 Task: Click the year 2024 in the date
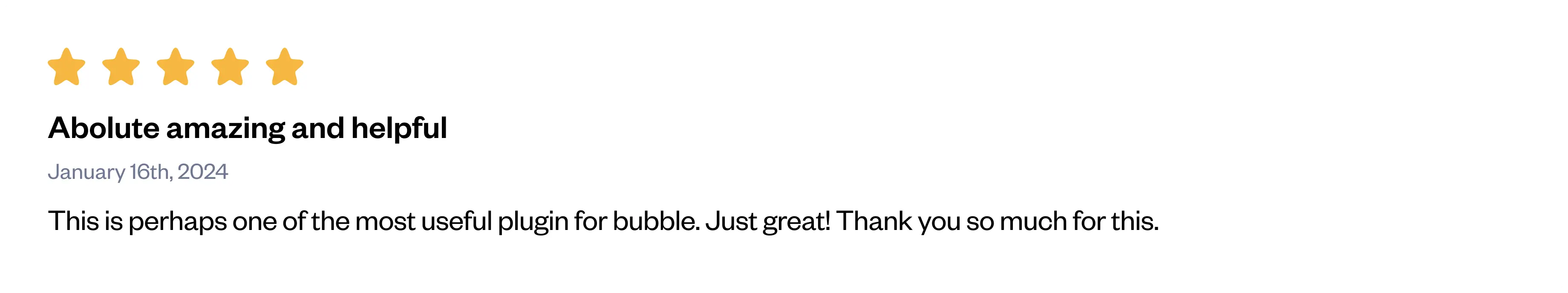[x=203, y=172]
